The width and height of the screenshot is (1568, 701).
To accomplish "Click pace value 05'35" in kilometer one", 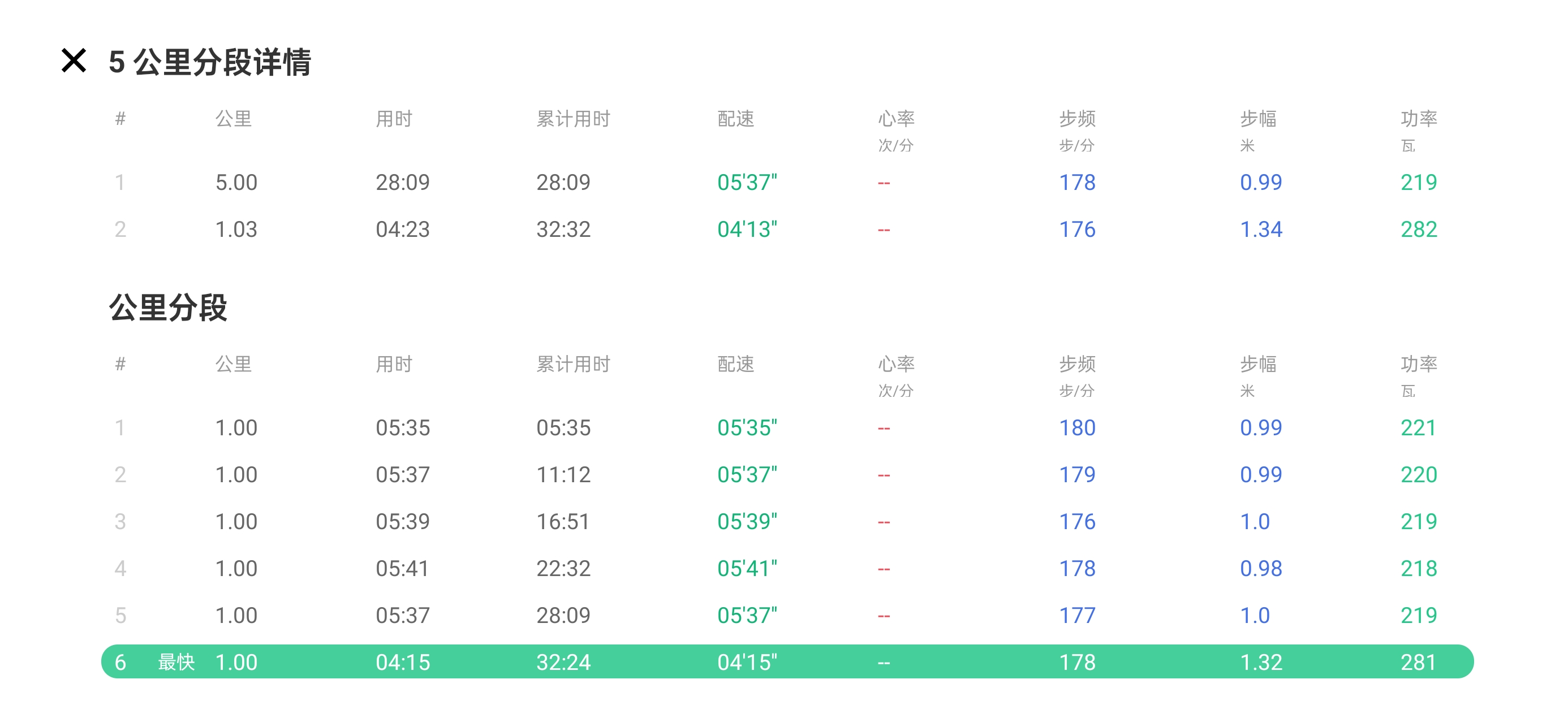I will 747,428.
